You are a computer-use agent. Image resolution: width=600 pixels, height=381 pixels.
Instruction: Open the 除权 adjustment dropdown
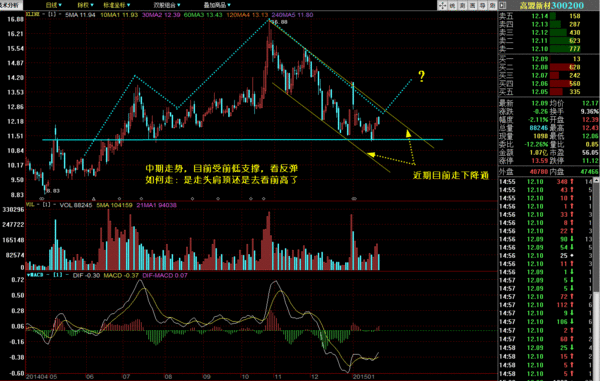coord(85,5)
